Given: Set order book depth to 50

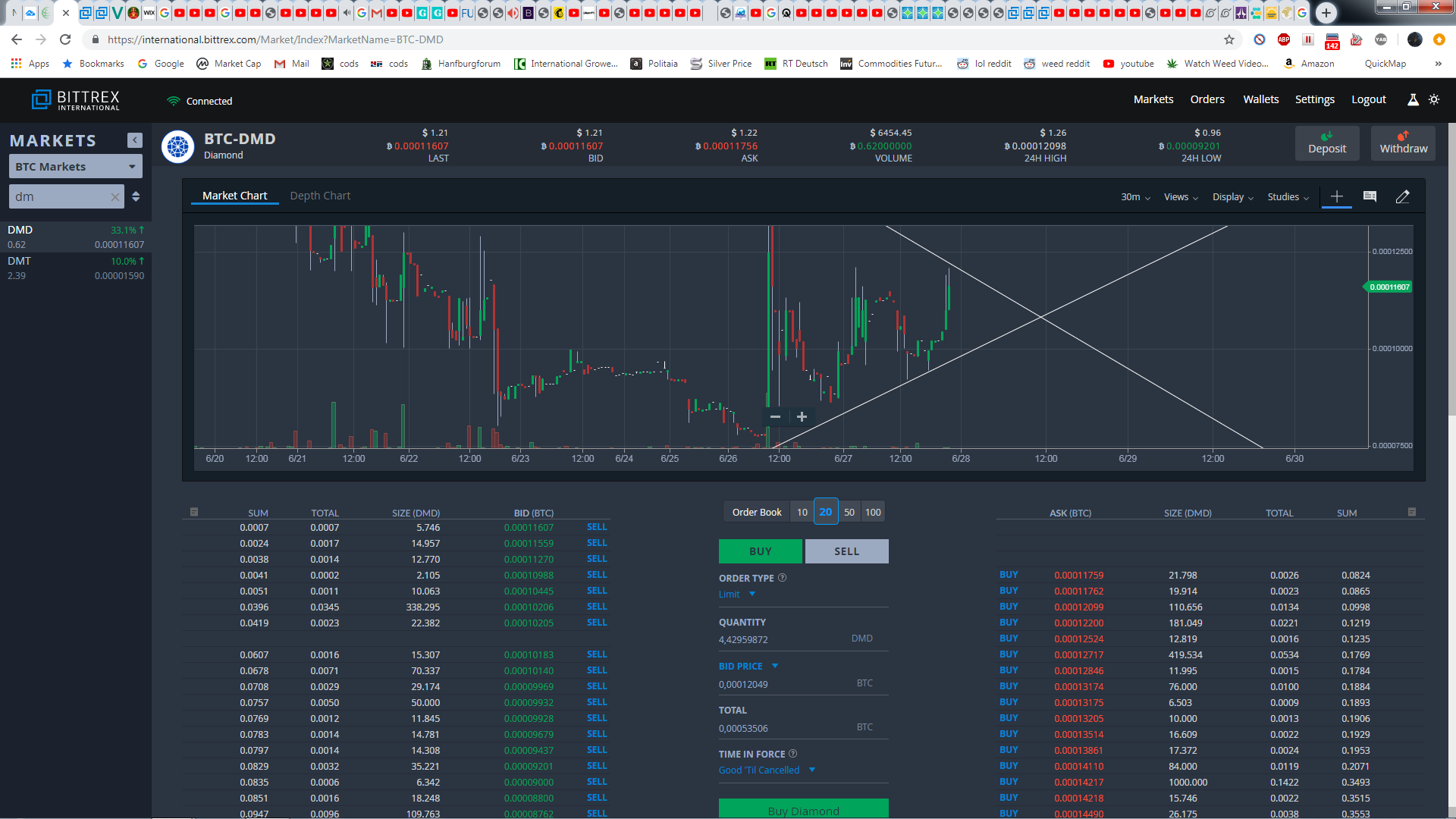Looking at the screenshot, I should 849,512.
